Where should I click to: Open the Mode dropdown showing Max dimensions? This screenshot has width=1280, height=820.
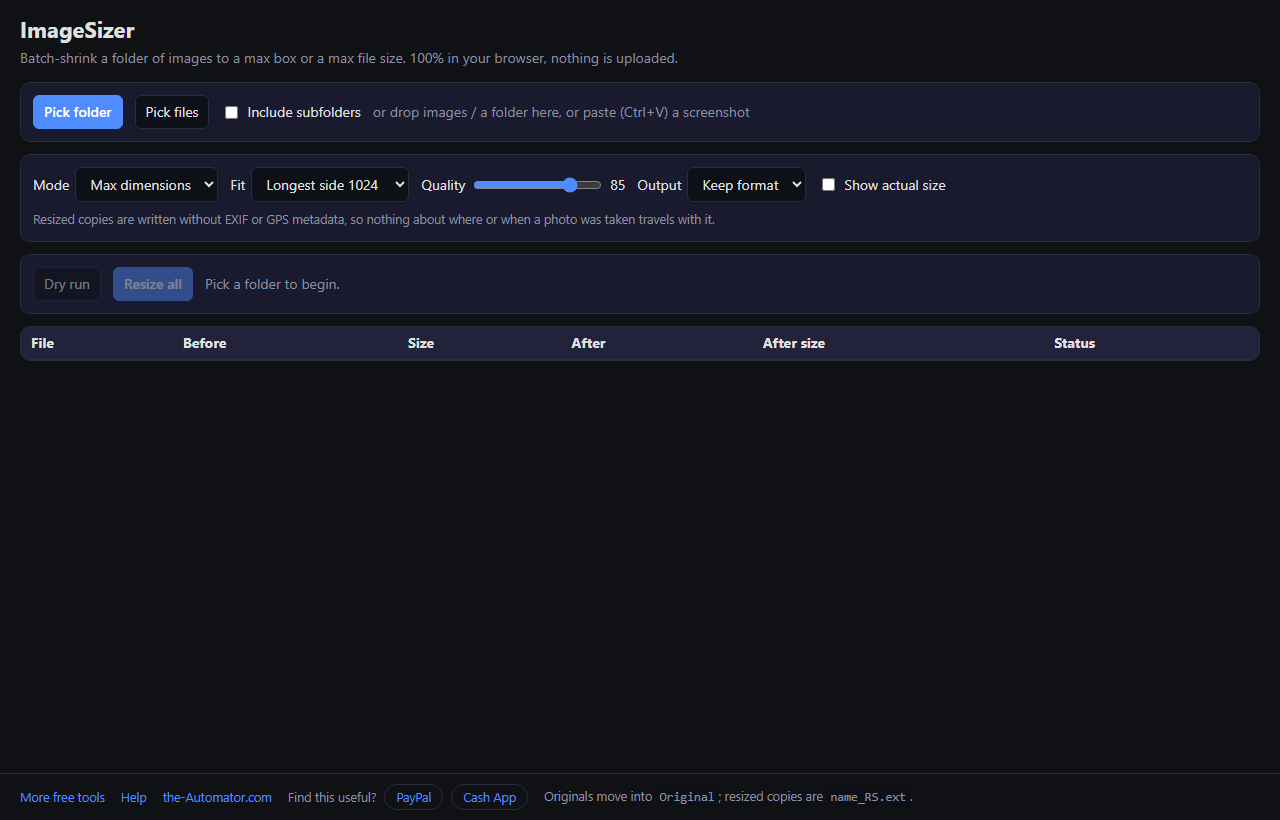[x=146, y=185]
